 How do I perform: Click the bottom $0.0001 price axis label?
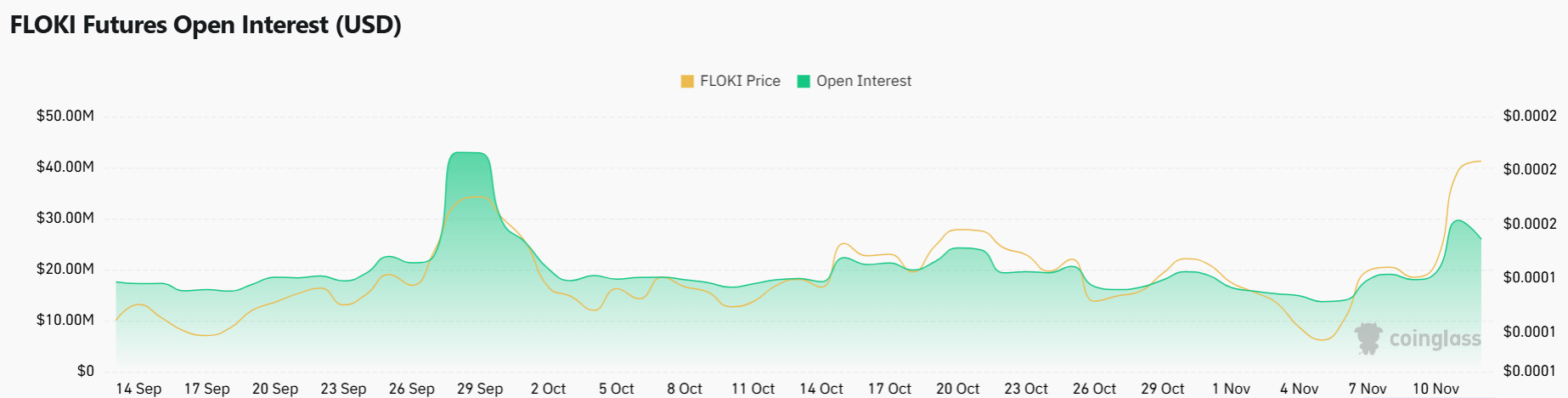click(x=1530, y=371)
